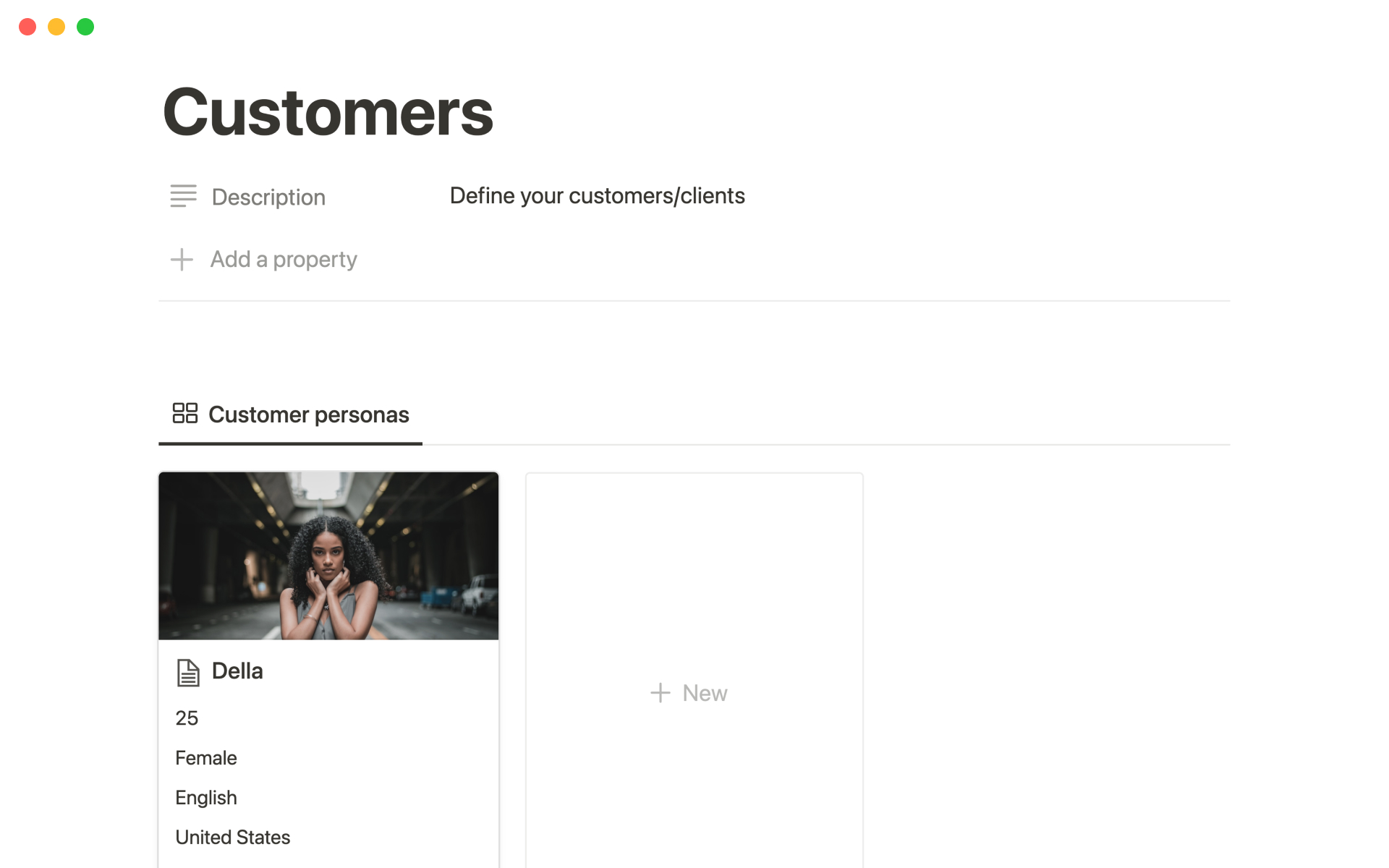This screenshot has width=1389, height=868.
Task: Click the Customers page title
Action: pyautogui.click(x=328, y=112)
